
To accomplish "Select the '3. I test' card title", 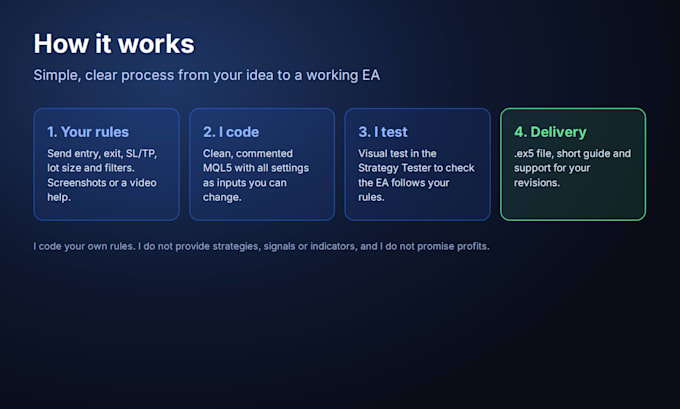I will [x=382, y=132].
